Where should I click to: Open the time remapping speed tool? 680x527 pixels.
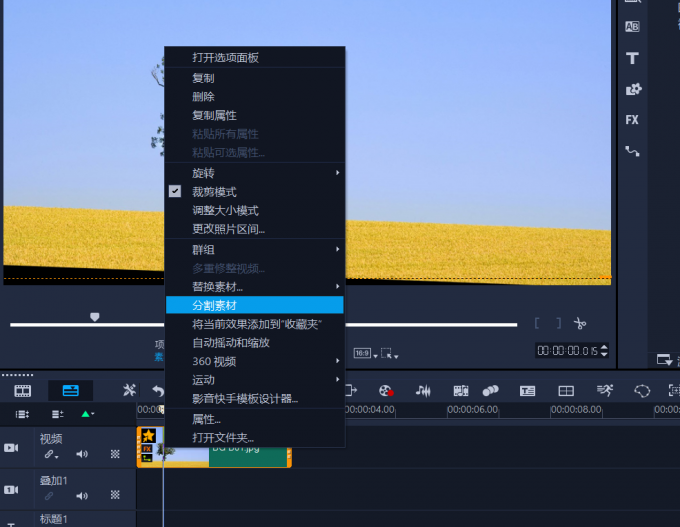605,390
